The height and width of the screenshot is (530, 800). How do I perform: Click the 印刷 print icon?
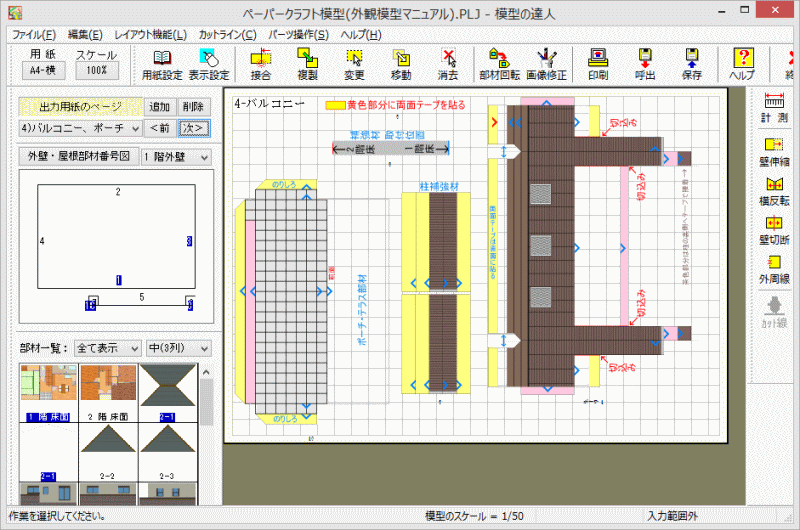598,64
